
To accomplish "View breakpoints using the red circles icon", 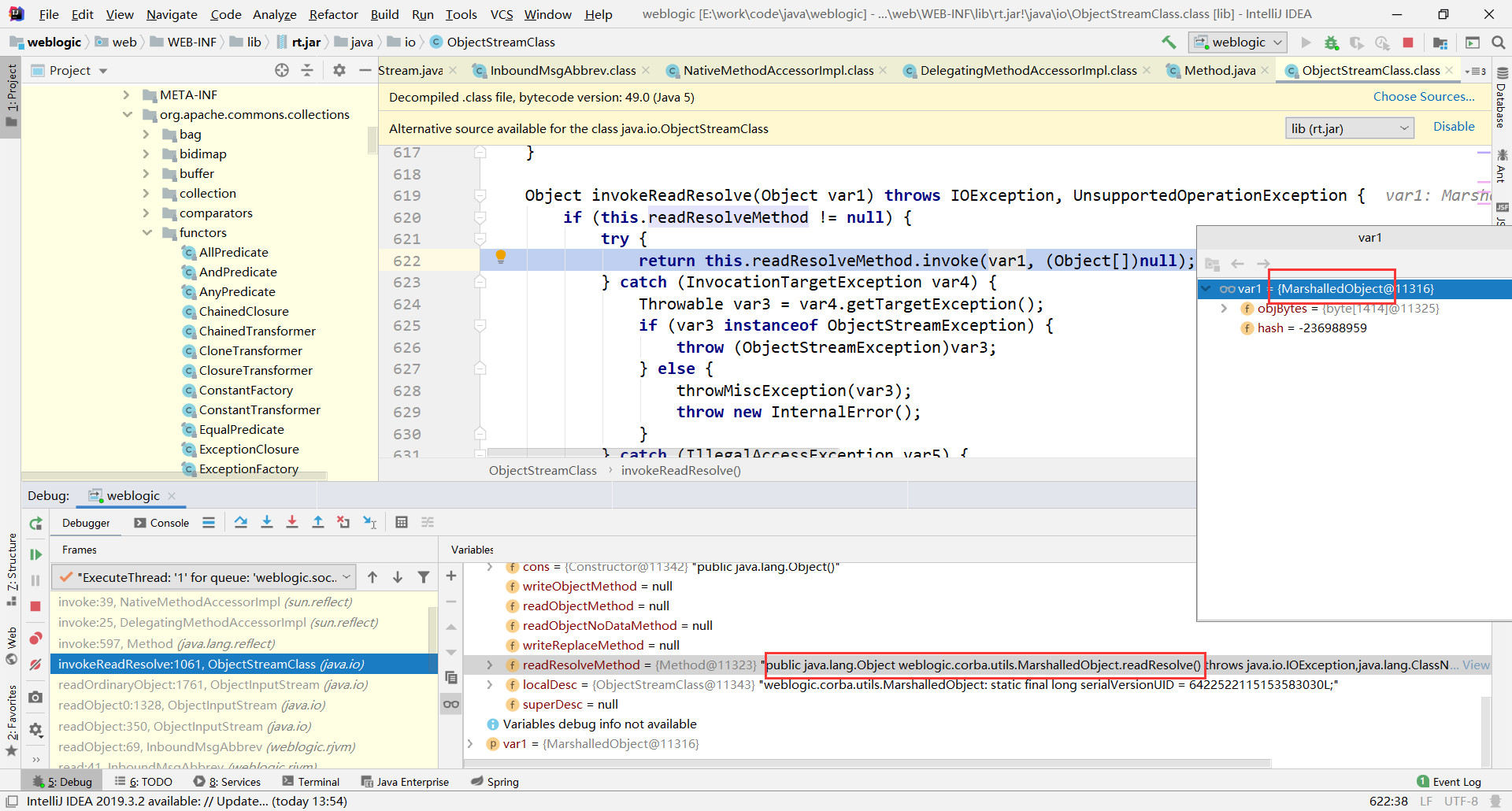I will [35, 638].
